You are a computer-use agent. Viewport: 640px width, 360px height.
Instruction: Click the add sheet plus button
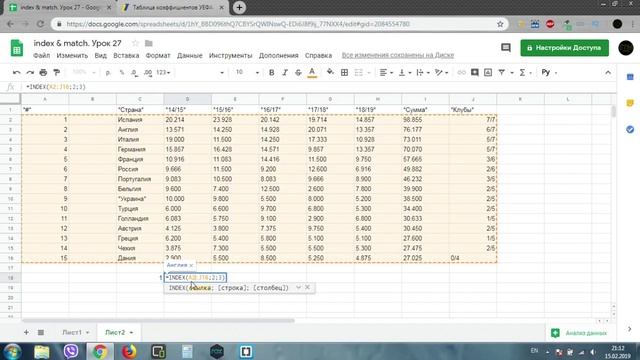tap(26, 333)
